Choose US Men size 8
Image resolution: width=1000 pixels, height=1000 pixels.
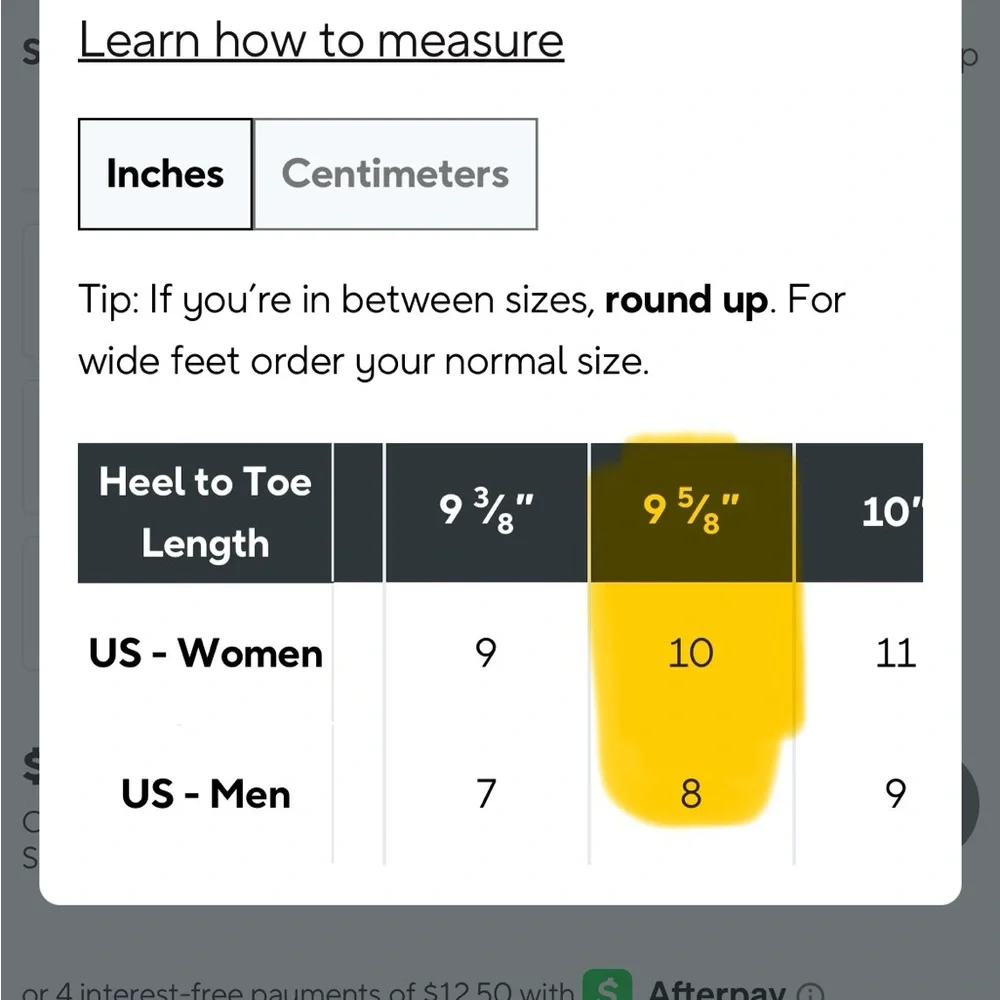(691, 794)
